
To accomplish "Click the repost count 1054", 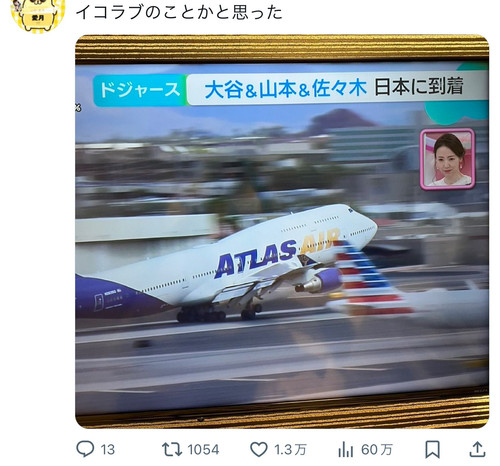I will pos(203,450).
